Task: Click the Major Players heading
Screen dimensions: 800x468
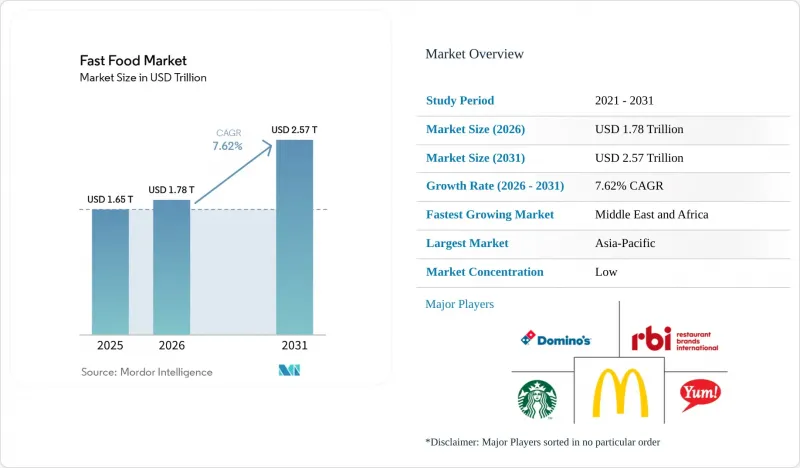Action: click(460, 304)
